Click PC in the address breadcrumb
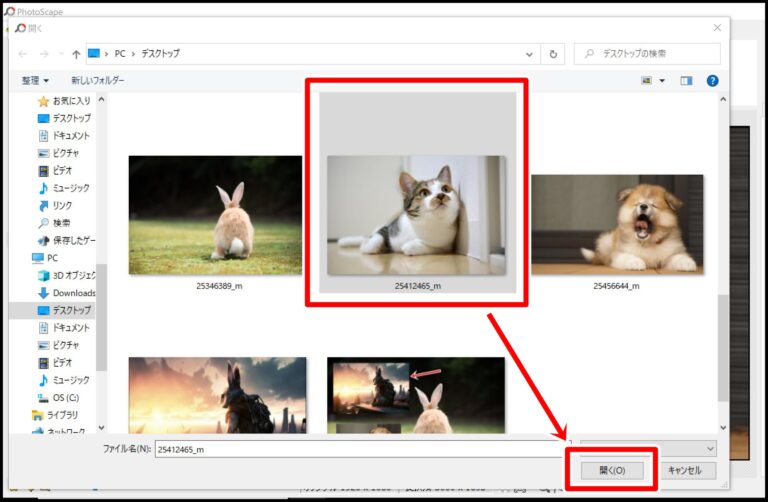Viewport: 768px width, 502px height. coord(120,54)
